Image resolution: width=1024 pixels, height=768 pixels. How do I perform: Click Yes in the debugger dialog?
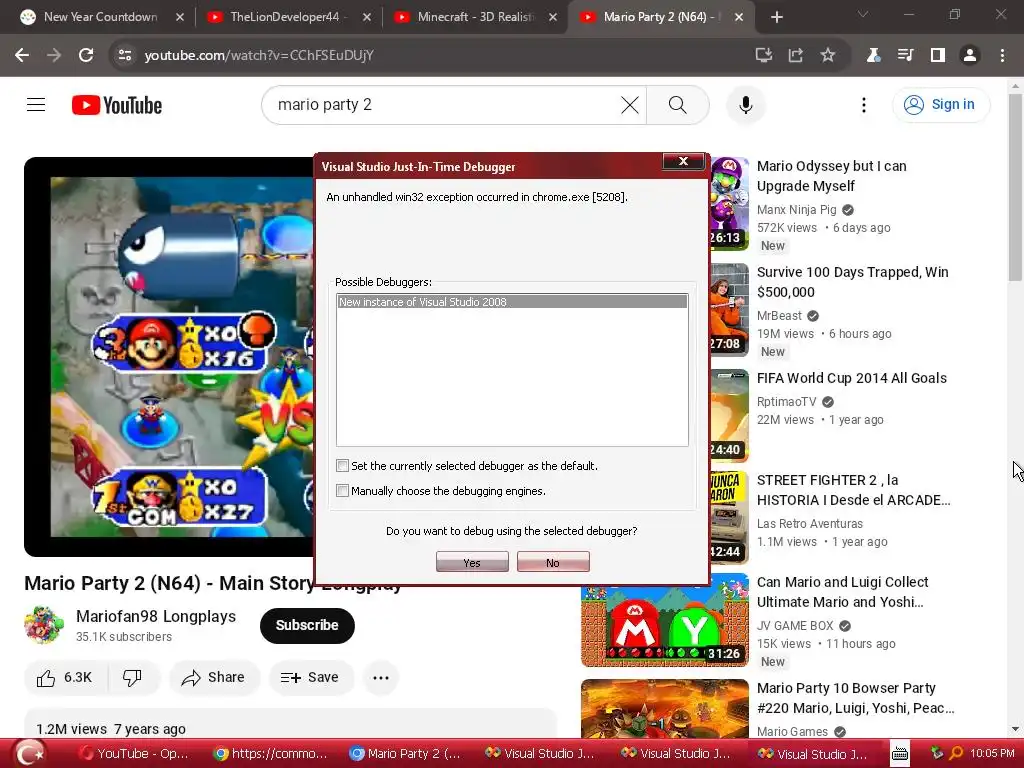point(472,562)
